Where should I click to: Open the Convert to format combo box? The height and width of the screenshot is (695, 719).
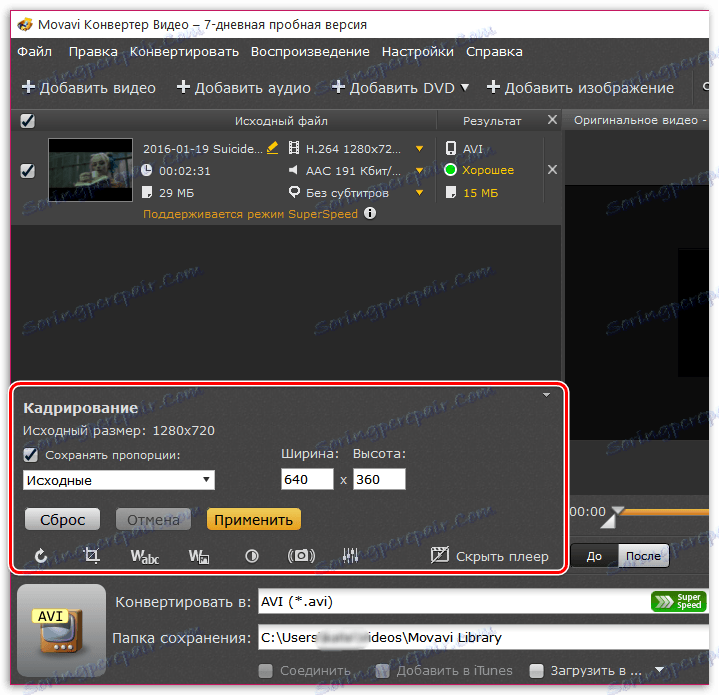(x=483, y=601)
